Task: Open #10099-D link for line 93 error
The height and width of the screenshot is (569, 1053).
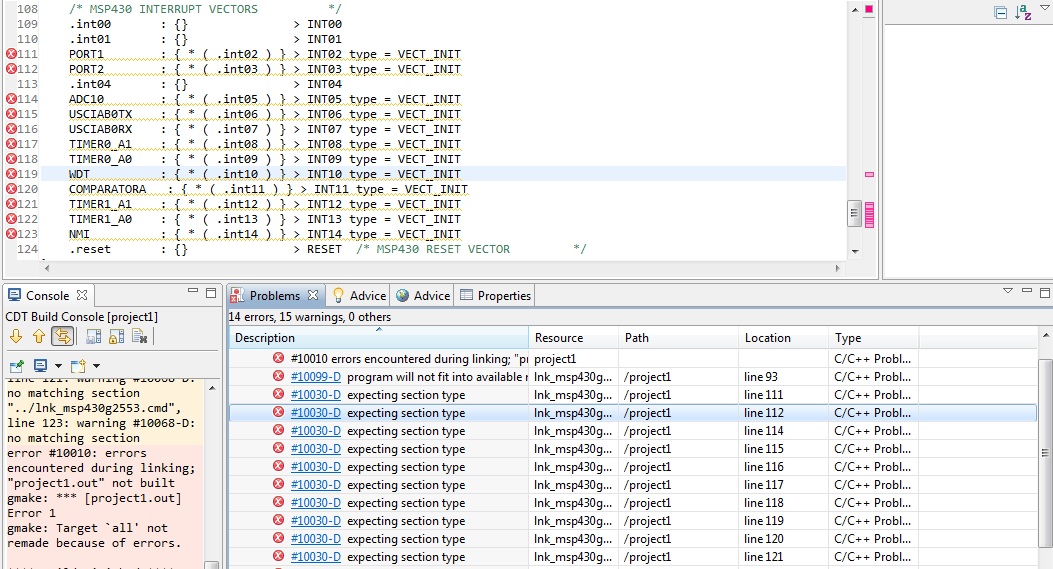Action: coord(316,377)
